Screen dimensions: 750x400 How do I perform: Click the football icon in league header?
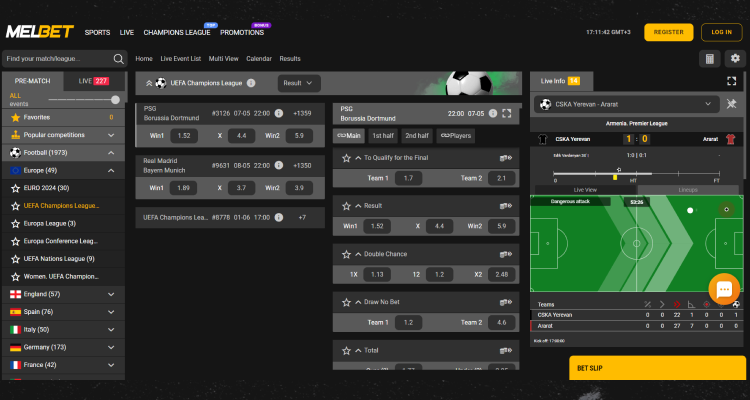pyautogui.click(x=161, y=83)
